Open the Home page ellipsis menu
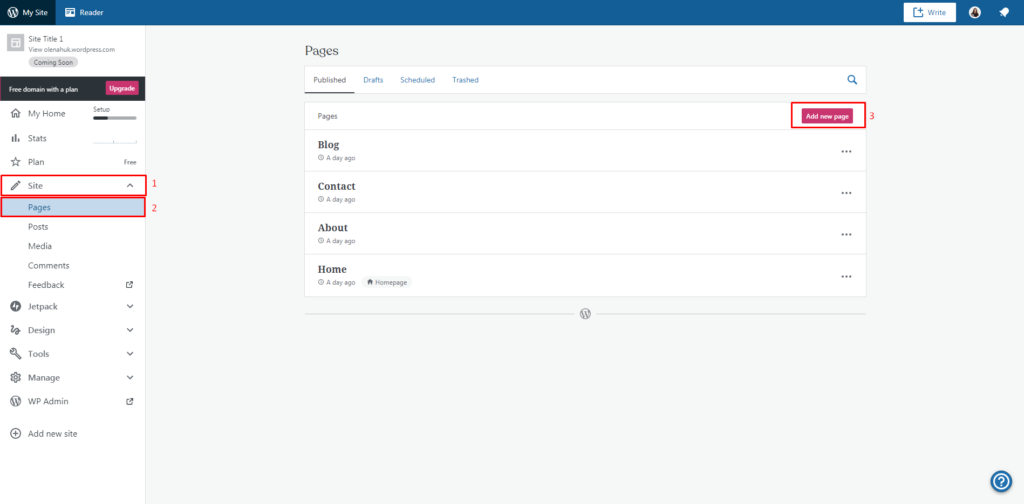 tap(846, 276)
